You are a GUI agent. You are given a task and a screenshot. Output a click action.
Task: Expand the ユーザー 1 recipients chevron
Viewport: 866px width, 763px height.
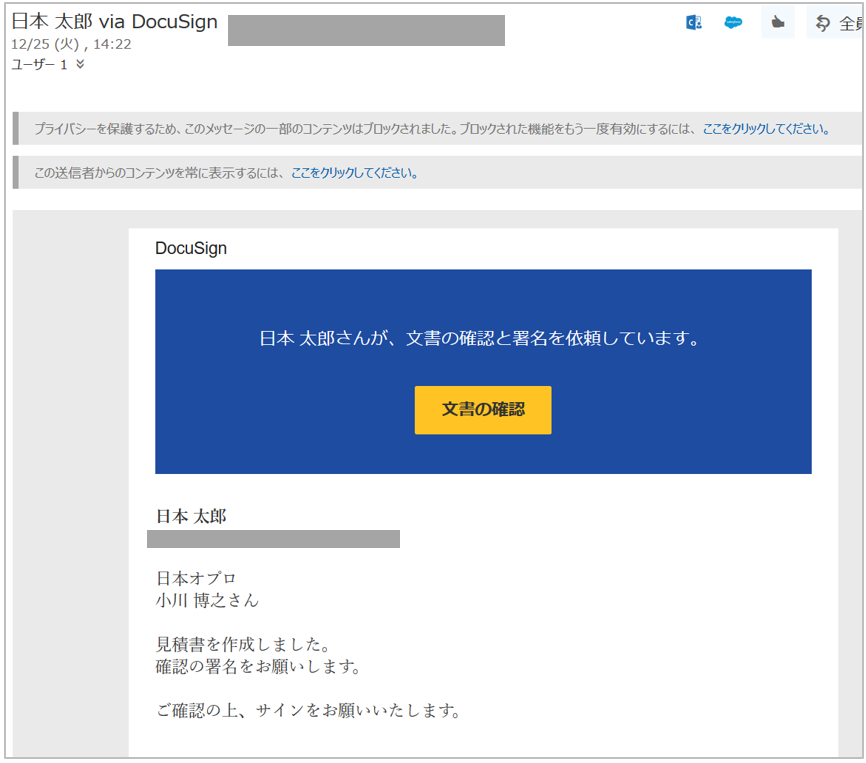click(80, 65)
